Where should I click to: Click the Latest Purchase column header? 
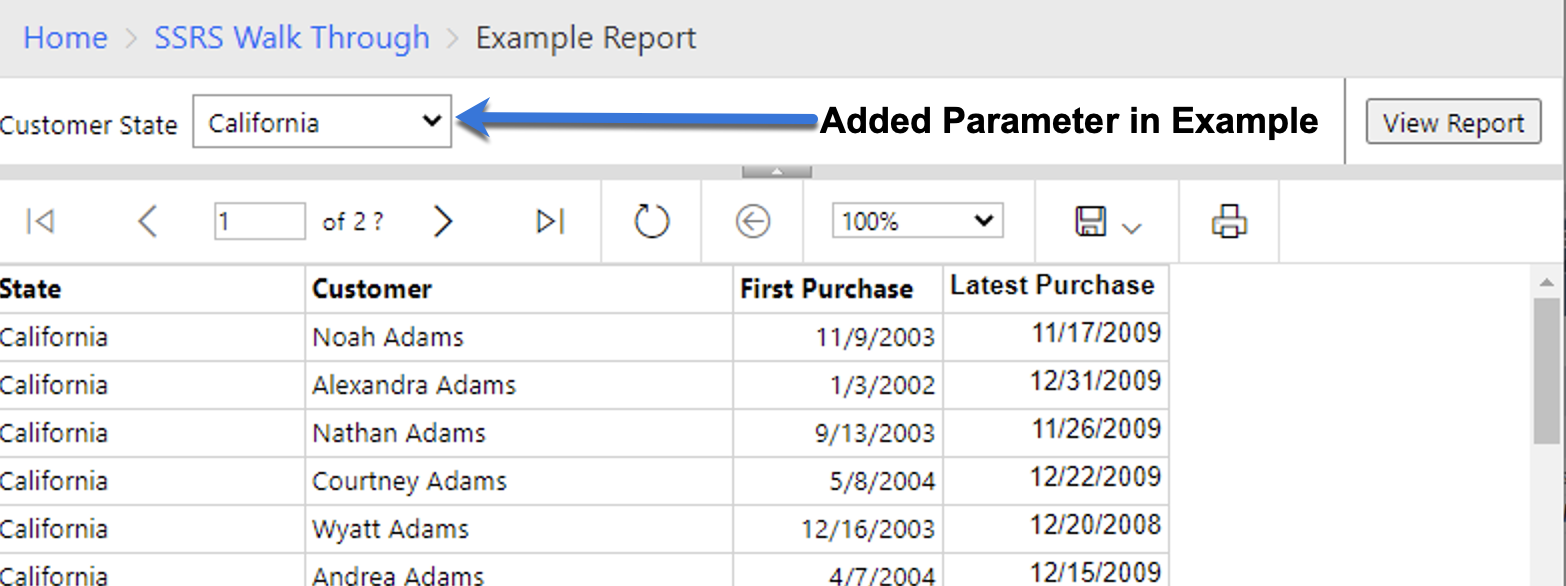click(x=1054, y=287)
